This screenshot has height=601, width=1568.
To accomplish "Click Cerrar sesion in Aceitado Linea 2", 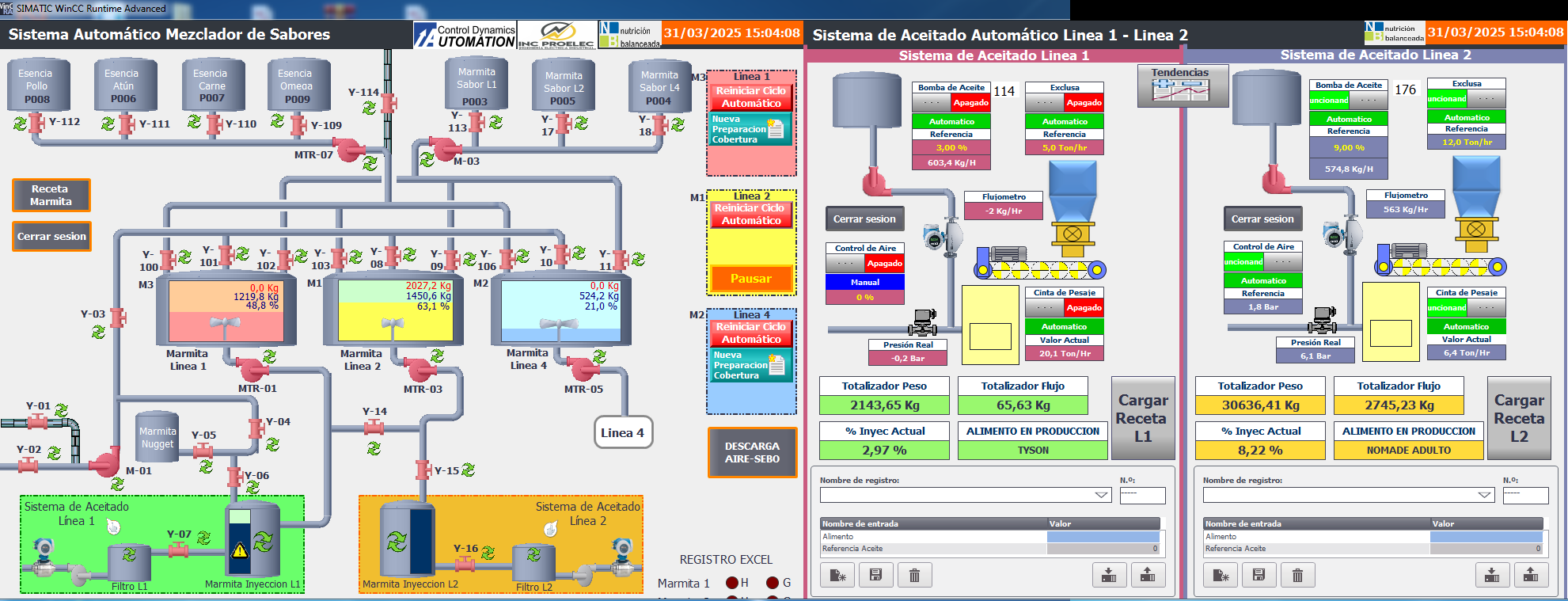I will [x=1262, y=219].
